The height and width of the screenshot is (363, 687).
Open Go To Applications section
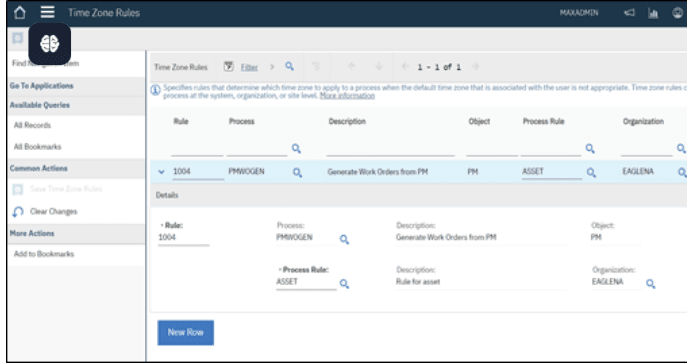pyautogui.click(x=42, y=86)
